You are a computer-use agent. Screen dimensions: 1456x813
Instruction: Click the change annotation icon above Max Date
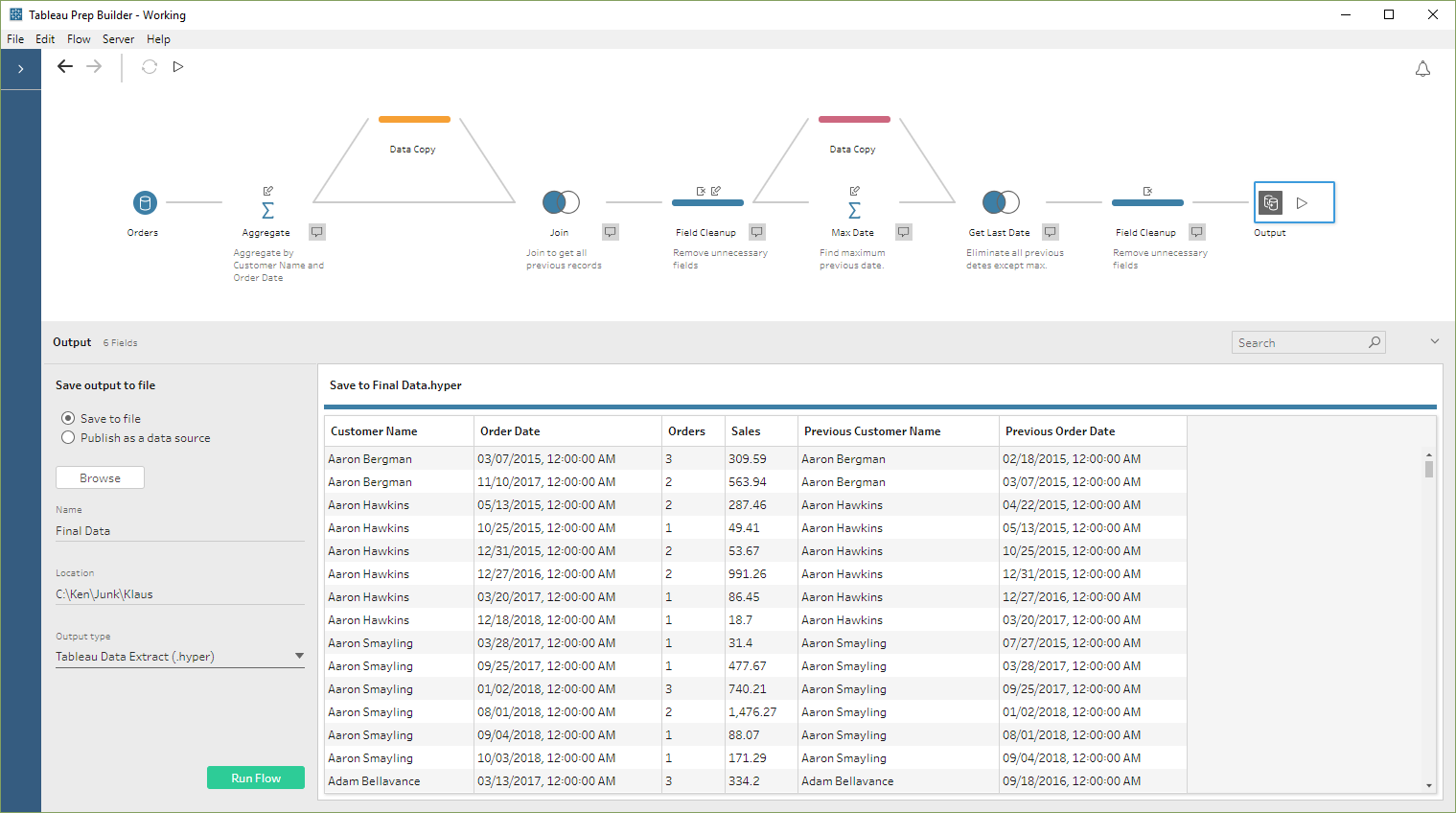[x=855, y=191]
